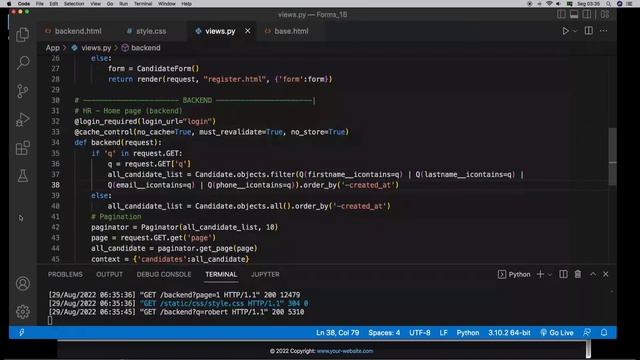Click editor vertical scrollbar thumb

pyautogui.click(x=612, y=156)
